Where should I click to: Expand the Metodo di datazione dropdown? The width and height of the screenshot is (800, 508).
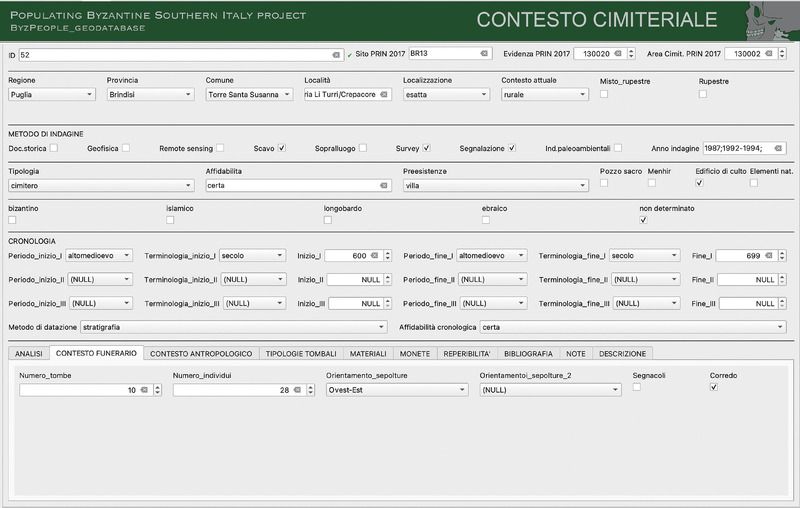[x=232, y=326]
